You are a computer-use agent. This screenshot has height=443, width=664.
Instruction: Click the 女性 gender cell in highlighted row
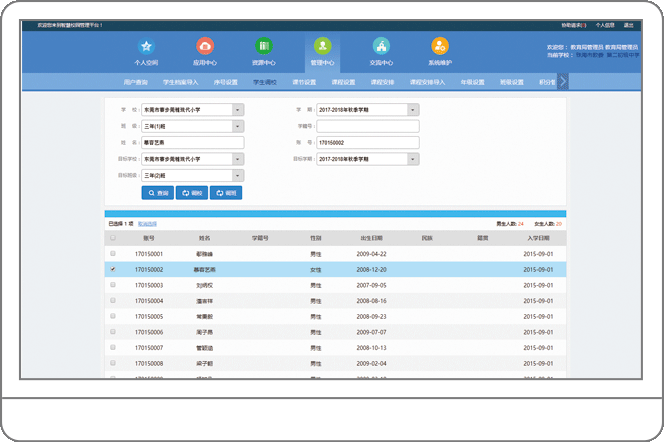(x=316, y=269)
